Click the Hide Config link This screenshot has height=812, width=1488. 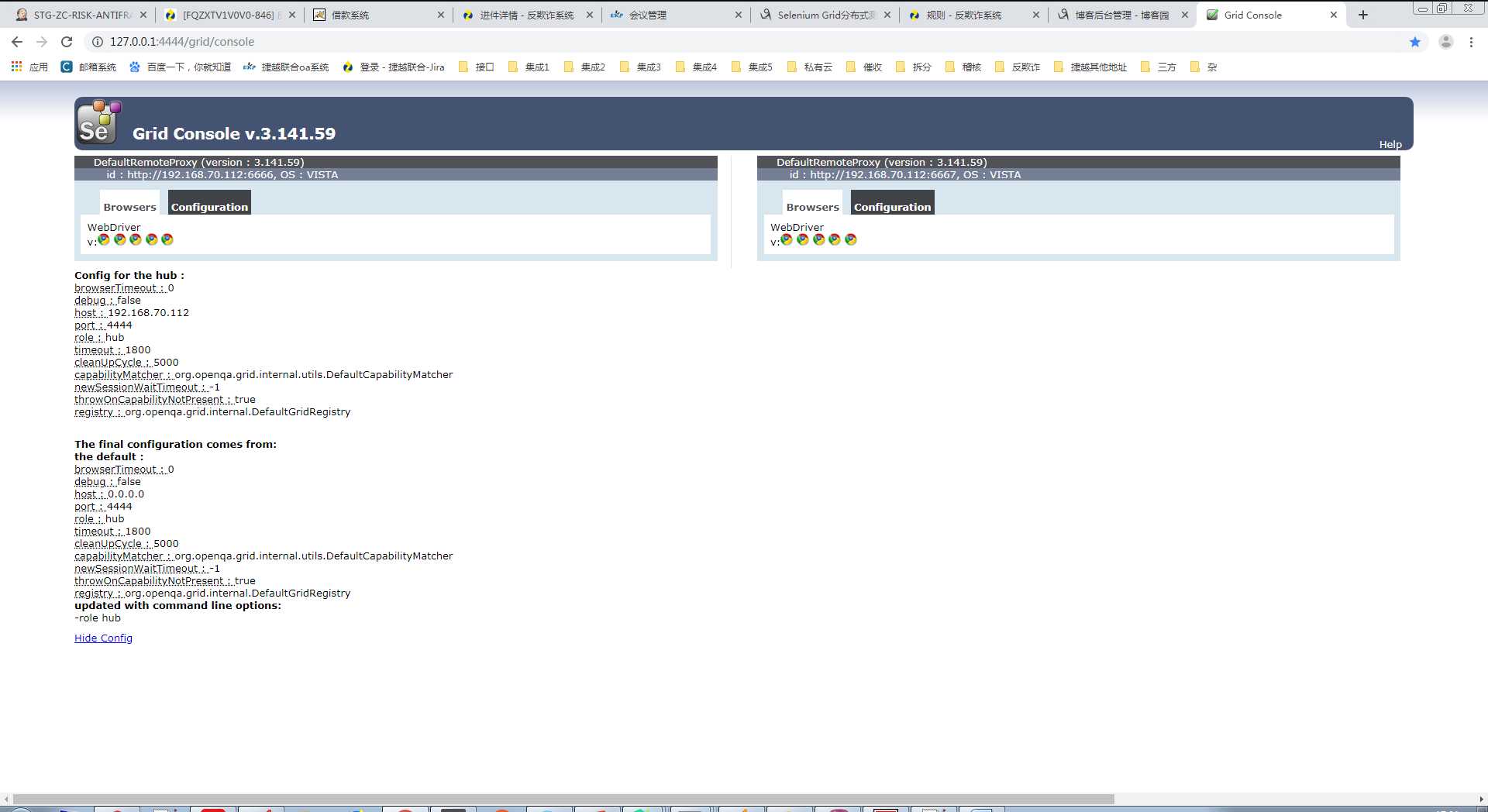(103, 638)
